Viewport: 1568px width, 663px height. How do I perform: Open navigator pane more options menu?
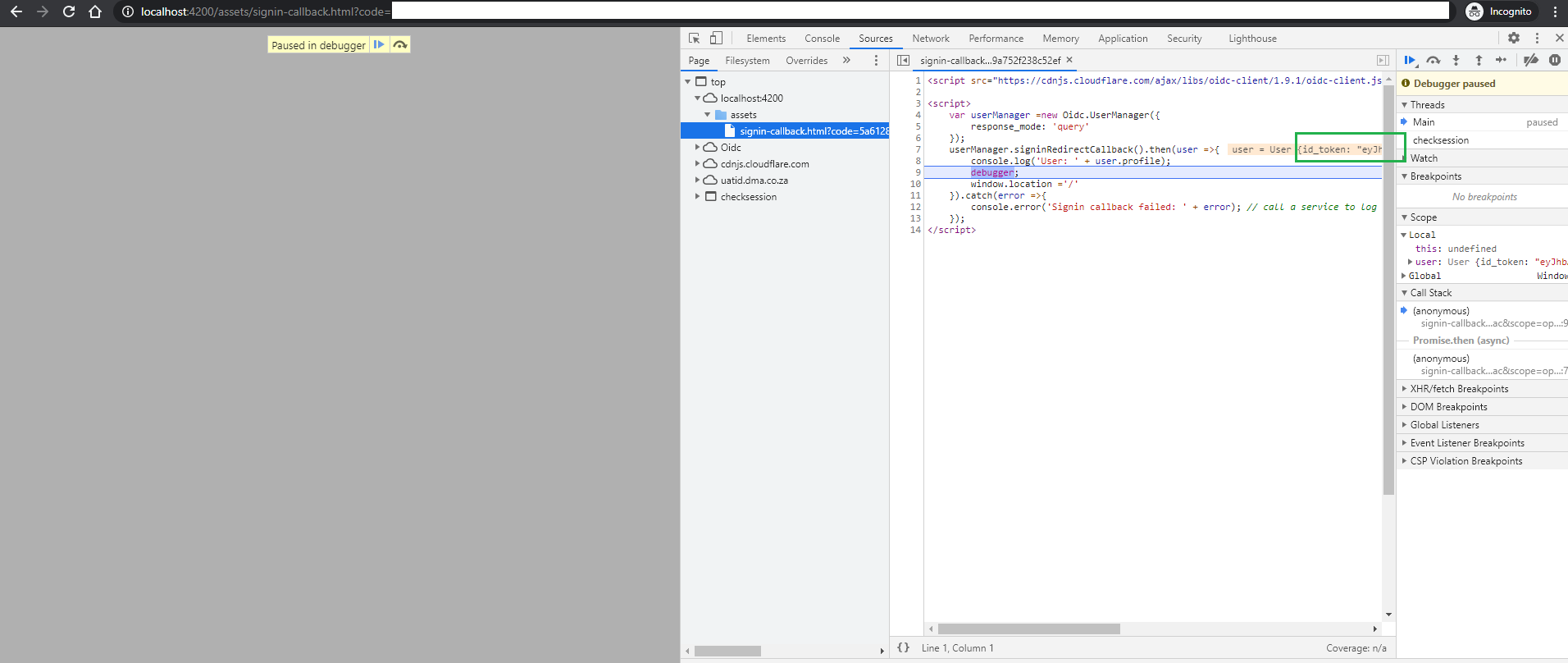[876, 60]
